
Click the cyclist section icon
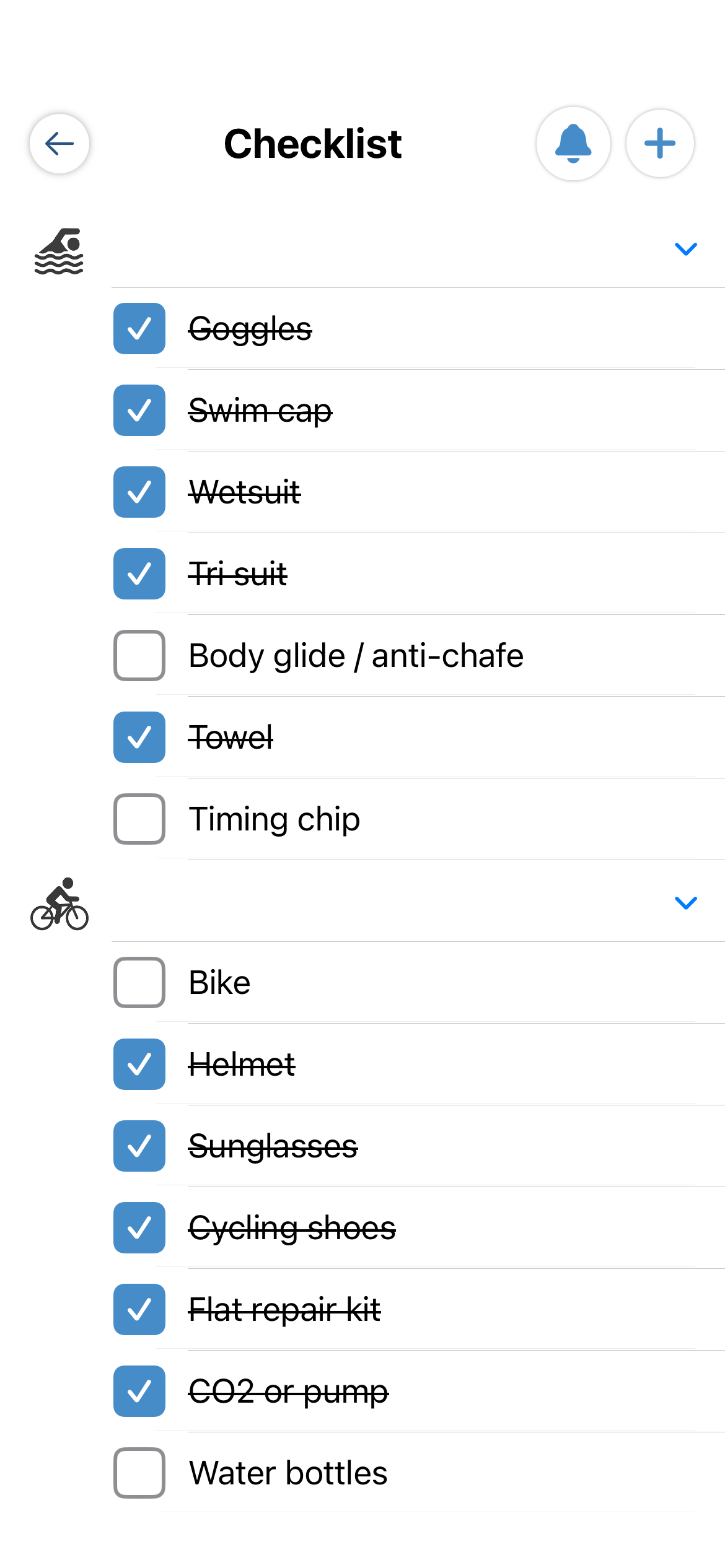click(59, 905)
